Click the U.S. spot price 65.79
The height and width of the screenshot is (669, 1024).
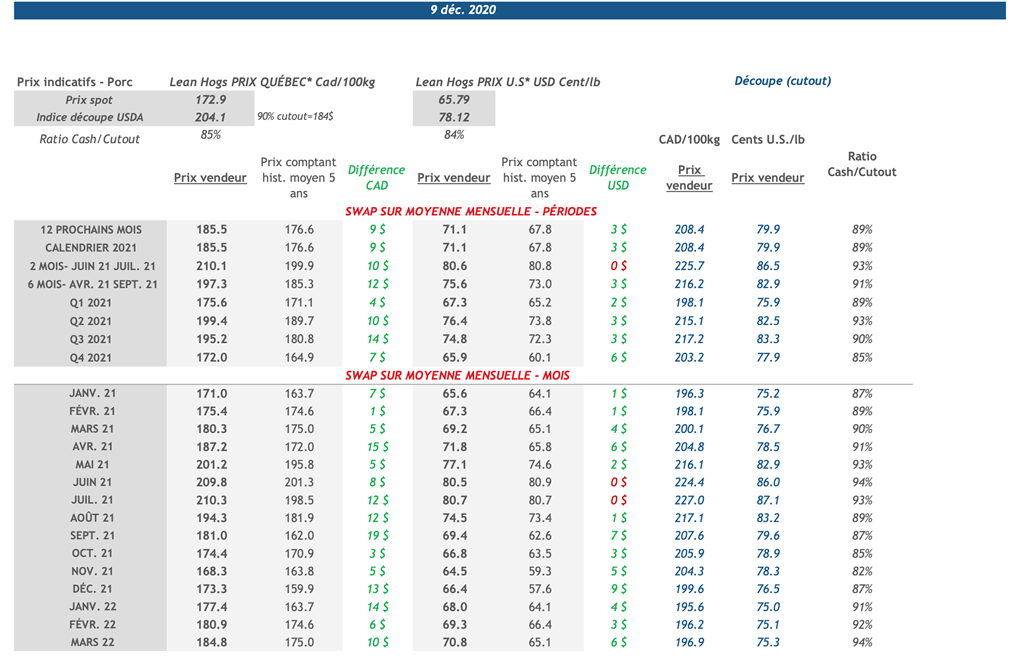(x=453, y=100)
